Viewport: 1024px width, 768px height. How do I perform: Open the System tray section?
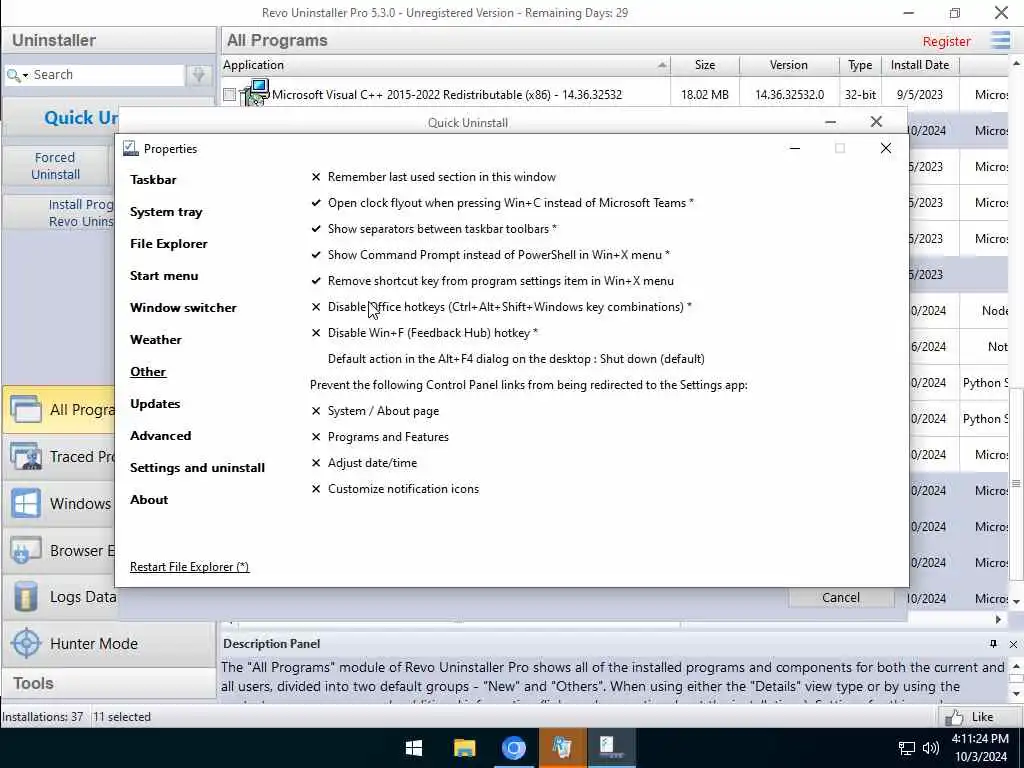166,212
